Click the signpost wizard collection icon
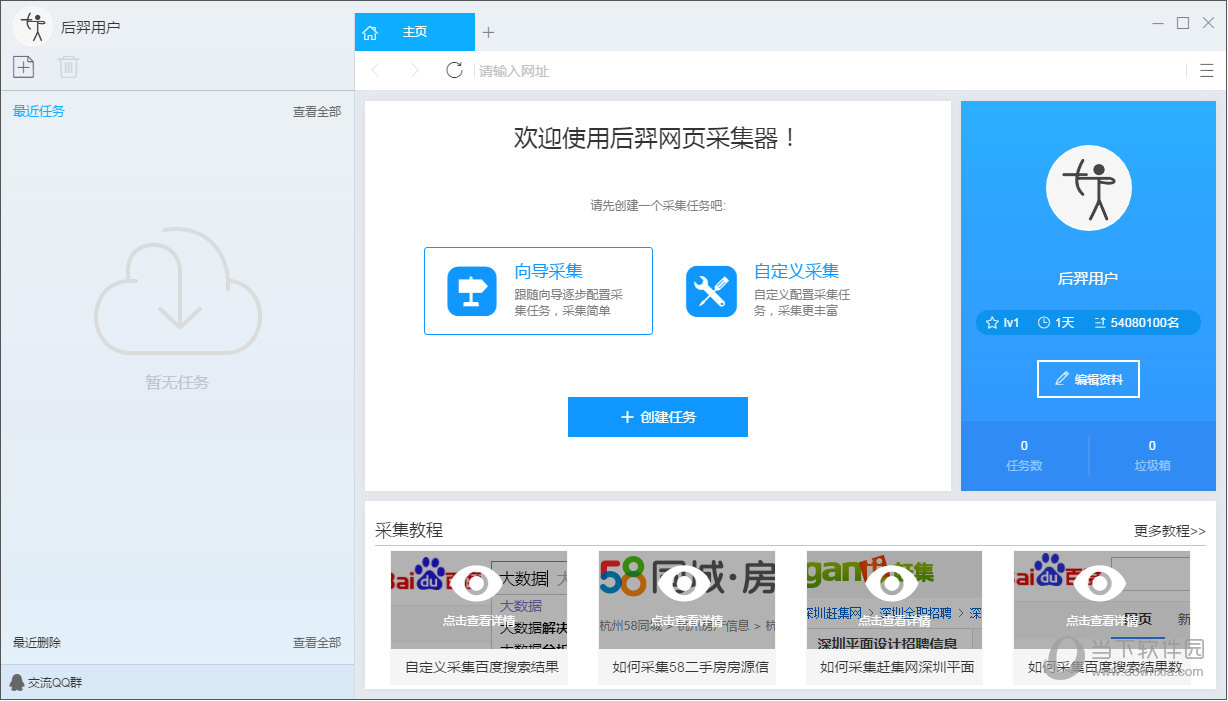 point(472,291)
